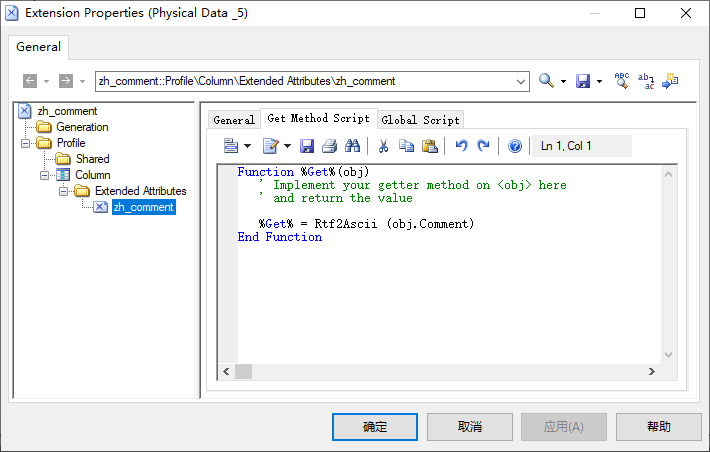Click the 帮助 (Help) button
Screen dimensions: 710x452
(x=658, y=427)
